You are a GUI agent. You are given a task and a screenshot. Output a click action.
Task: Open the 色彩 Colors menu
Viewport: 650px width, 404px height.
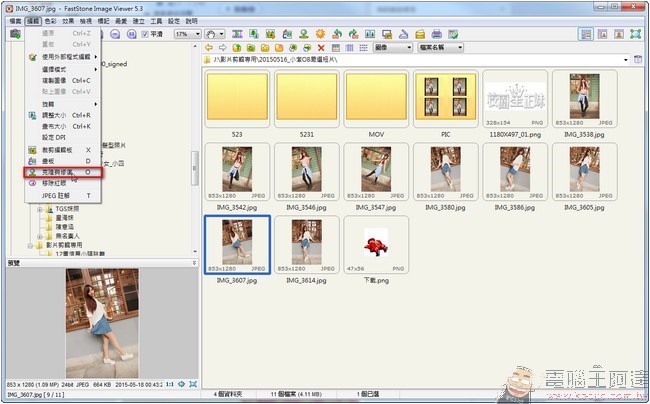click(50, 21)
